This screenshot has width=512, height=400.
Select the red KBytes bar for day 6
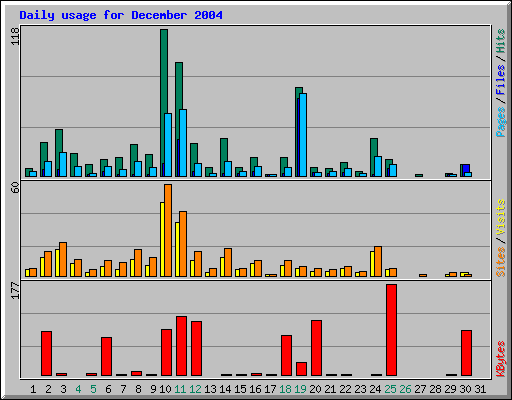point(106,356)
